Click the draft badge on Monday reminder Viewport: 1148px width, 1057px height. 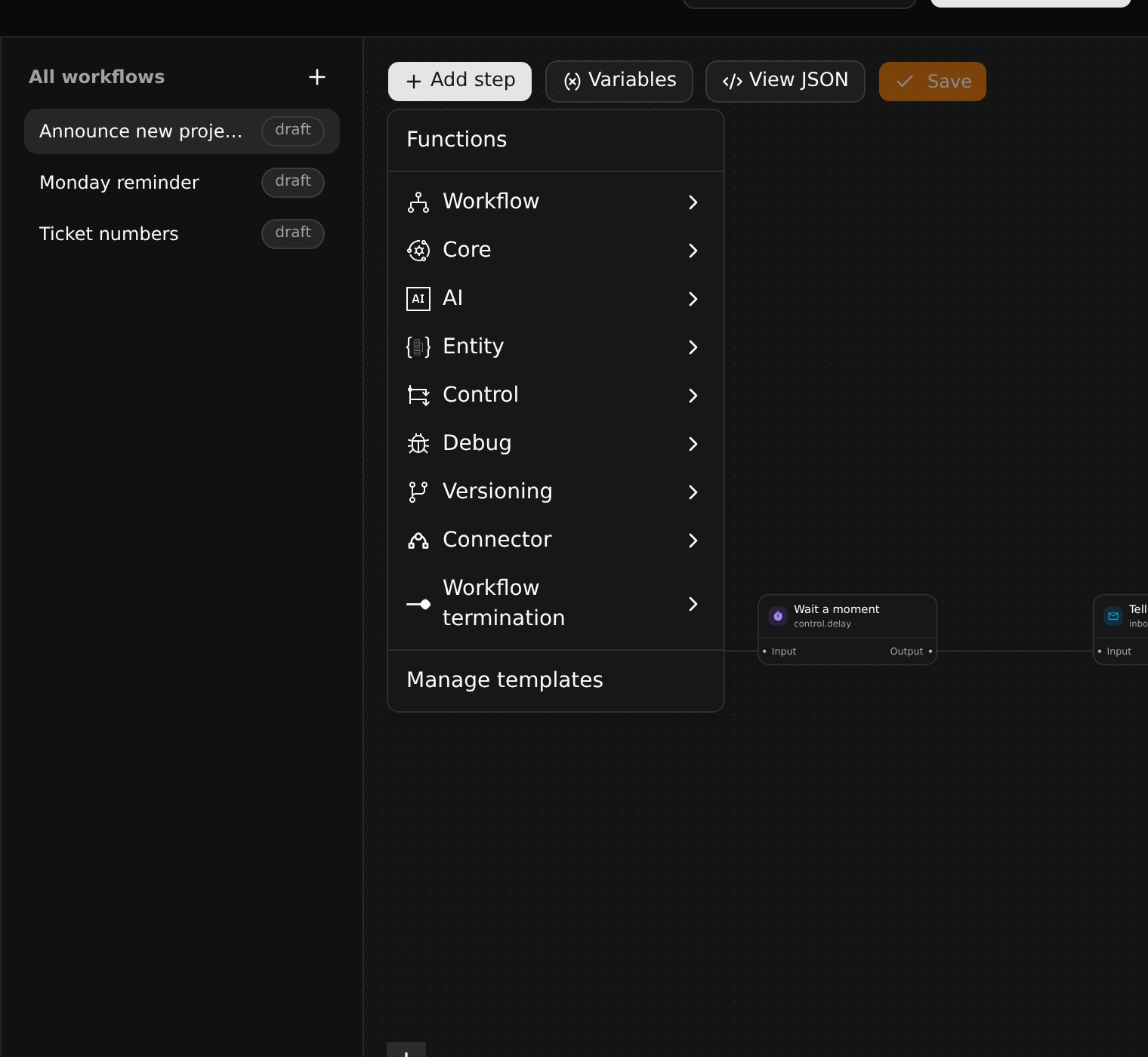[x=293, y=182]
